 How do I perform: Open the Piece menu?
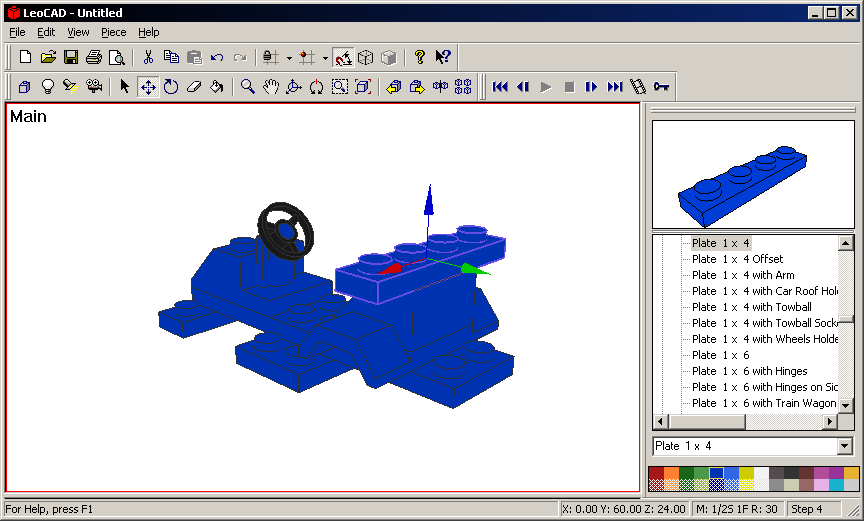pyautogui.click(x=114, y=32)
